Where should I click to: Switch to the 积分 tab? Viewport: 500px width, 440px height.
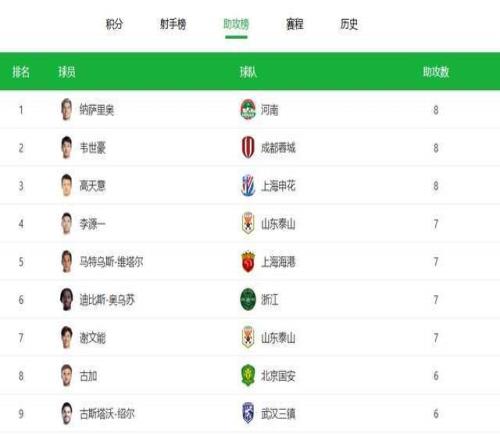click(114, 24)
